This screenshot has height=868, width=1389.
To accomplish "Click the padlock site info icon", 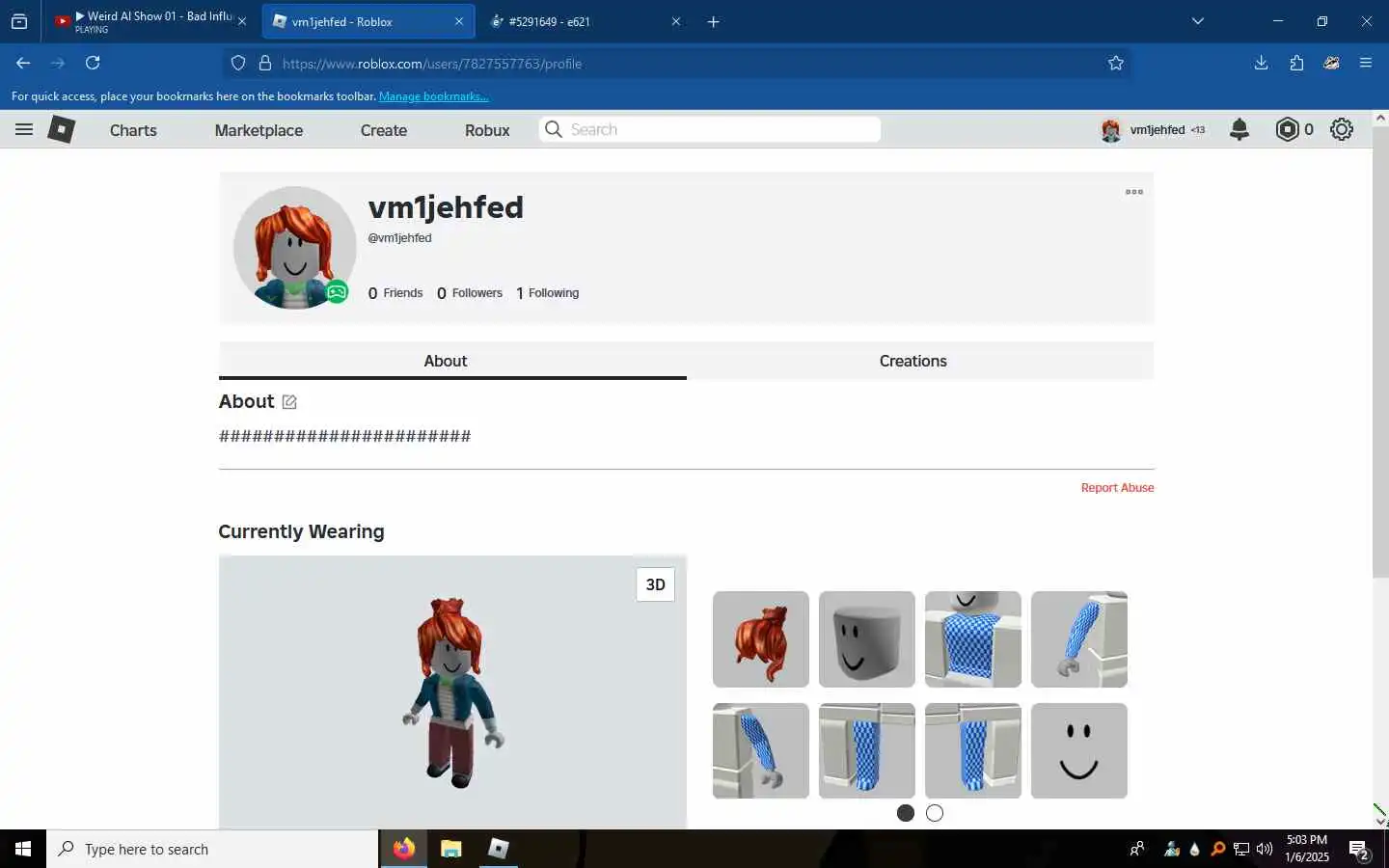I will (x=265, y=64).
